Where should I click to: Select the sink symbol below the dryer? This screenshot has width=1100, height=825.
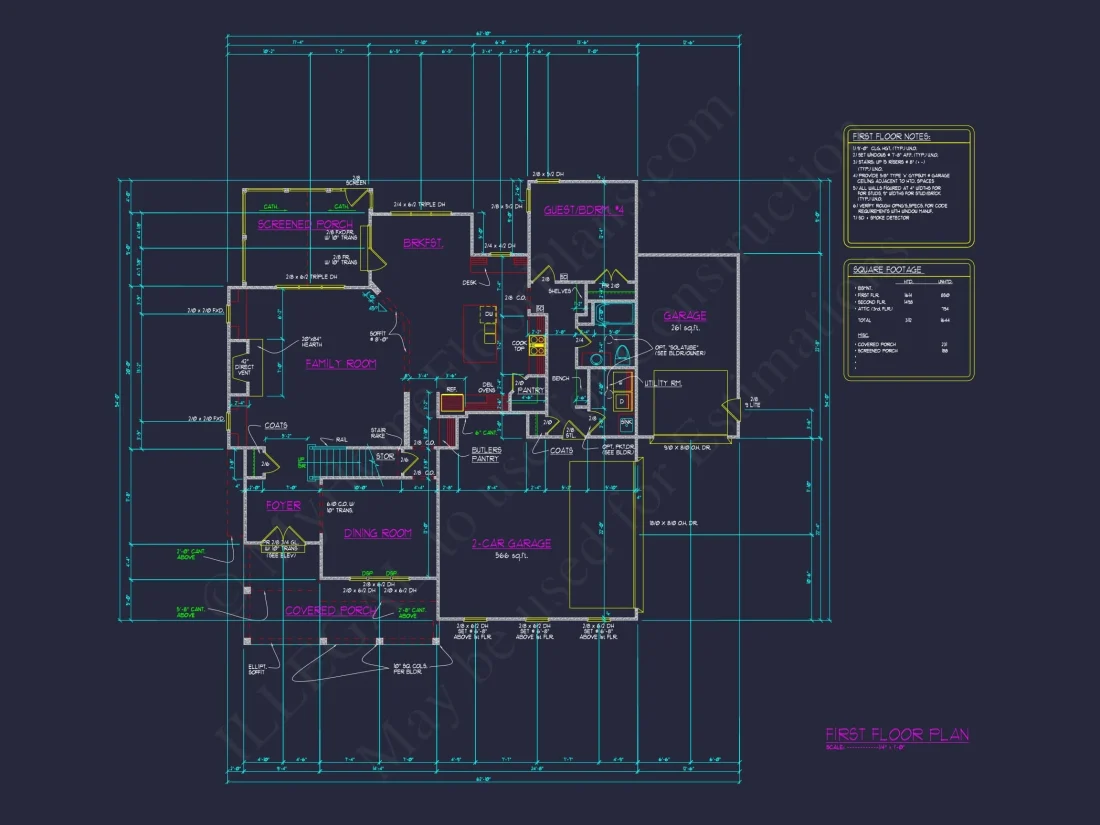tap(625, 423)
